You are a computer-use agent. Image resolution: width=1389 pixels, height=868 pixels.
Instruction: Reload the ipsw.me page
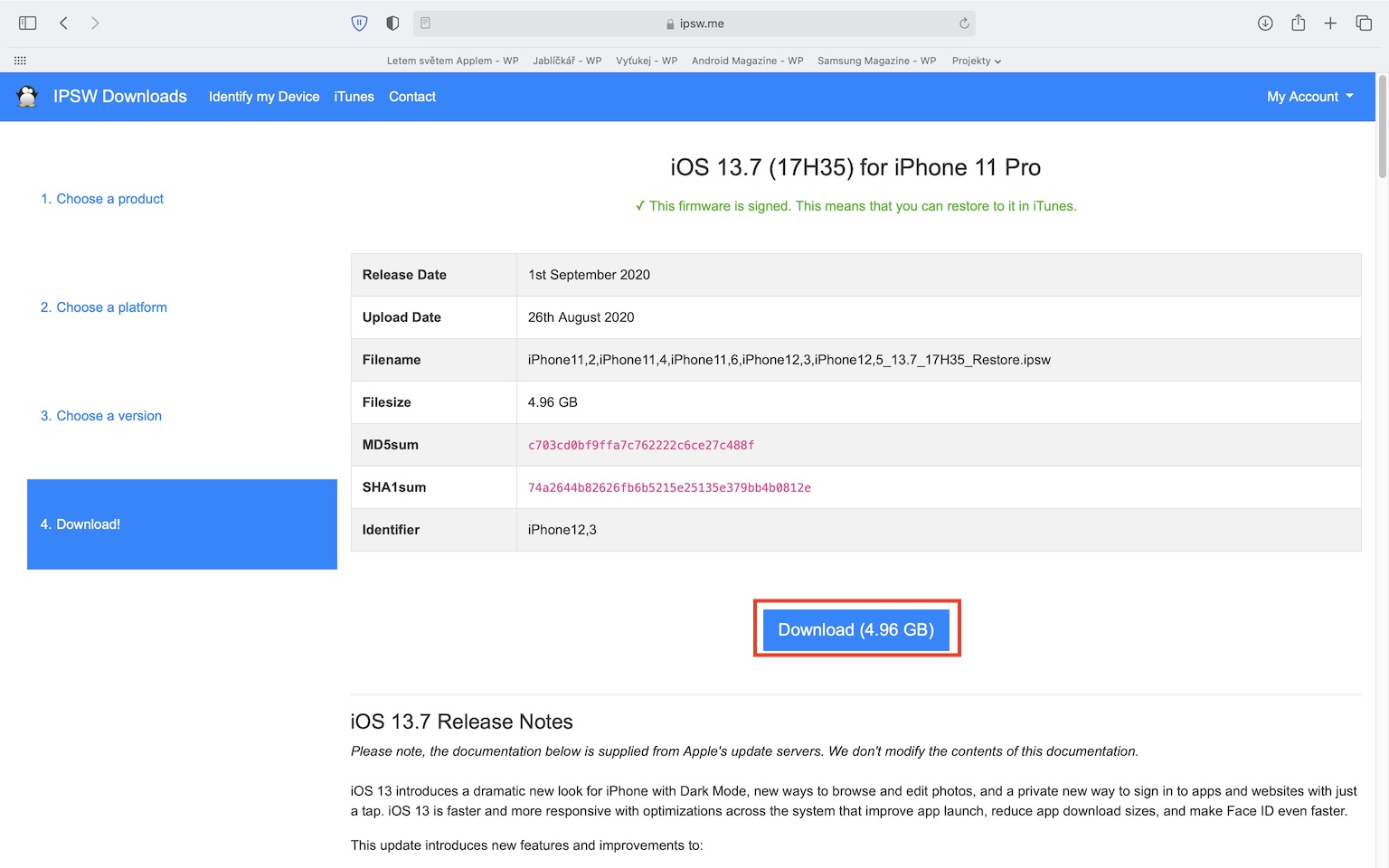[x=964, y=24]
